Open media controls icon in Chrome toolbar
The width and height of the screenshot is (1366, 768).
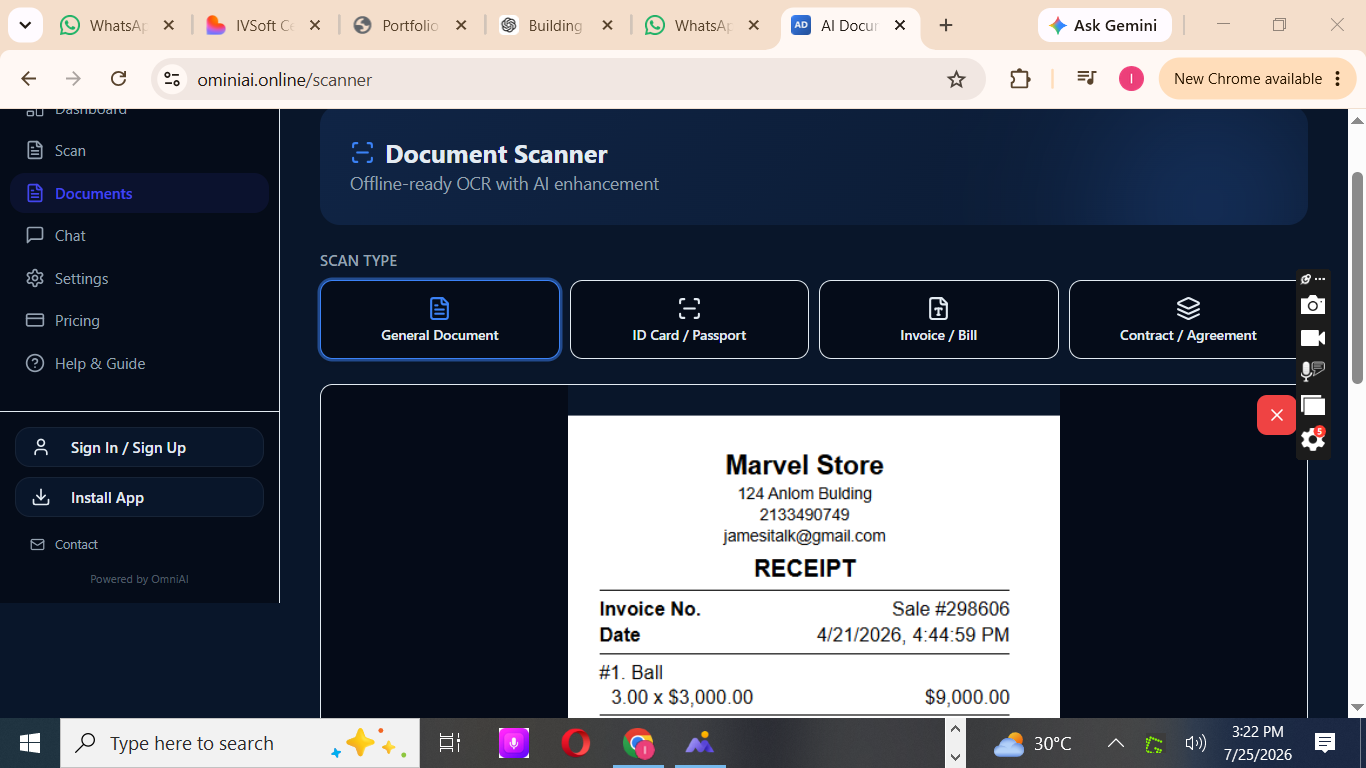click(1087, 79)
